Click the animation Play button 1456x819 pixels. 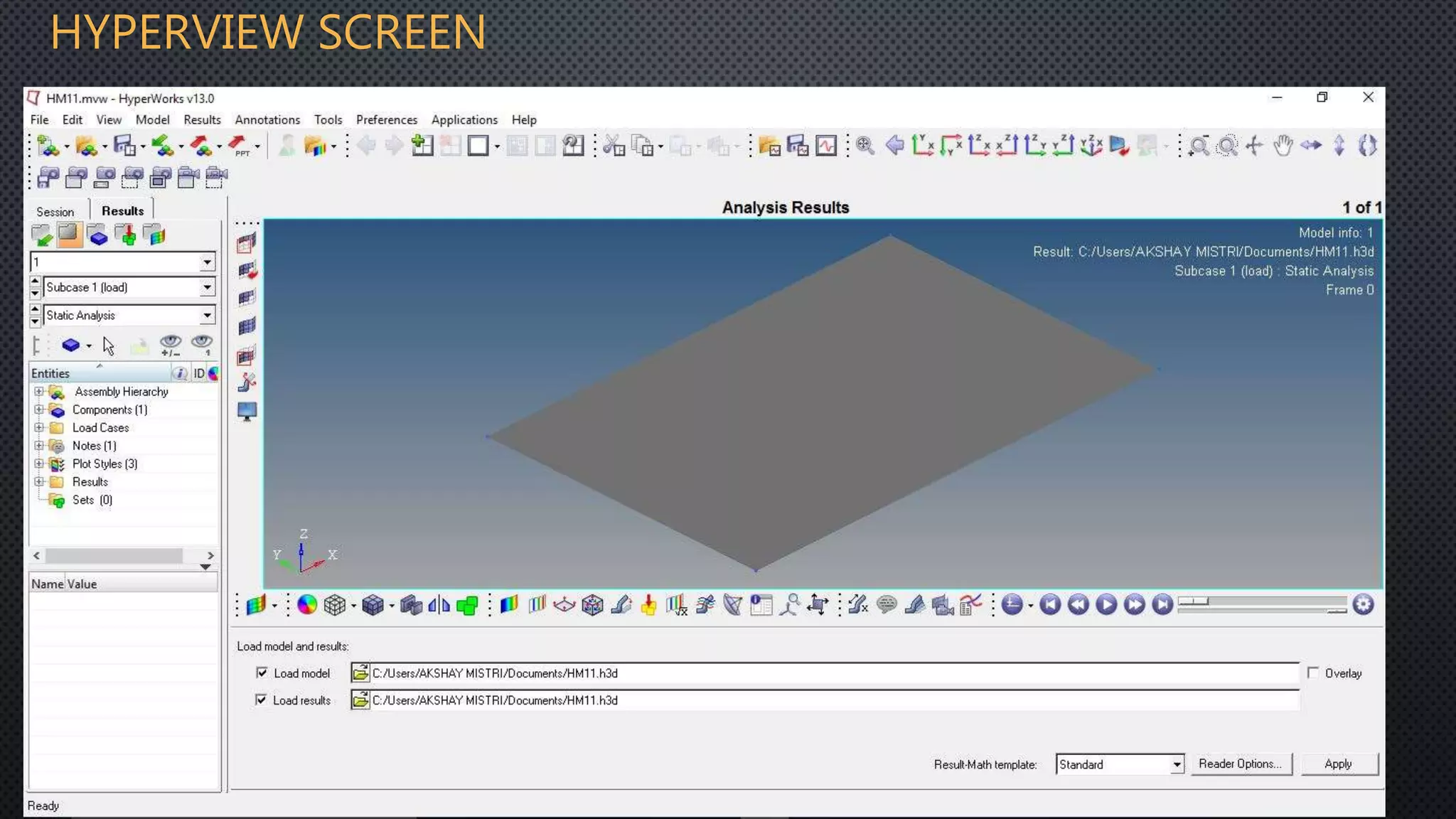1106,605
